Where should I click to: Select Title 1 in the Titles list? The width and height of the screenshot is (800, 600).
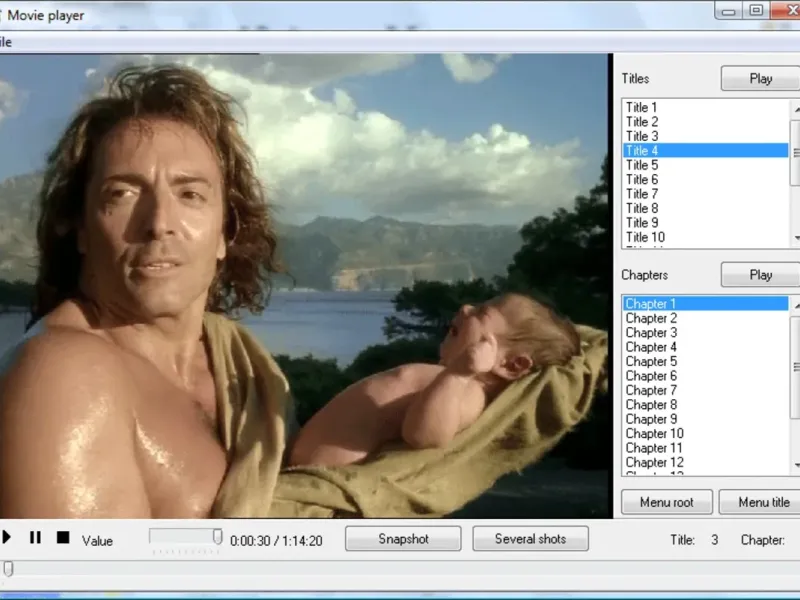pos(705,107)
